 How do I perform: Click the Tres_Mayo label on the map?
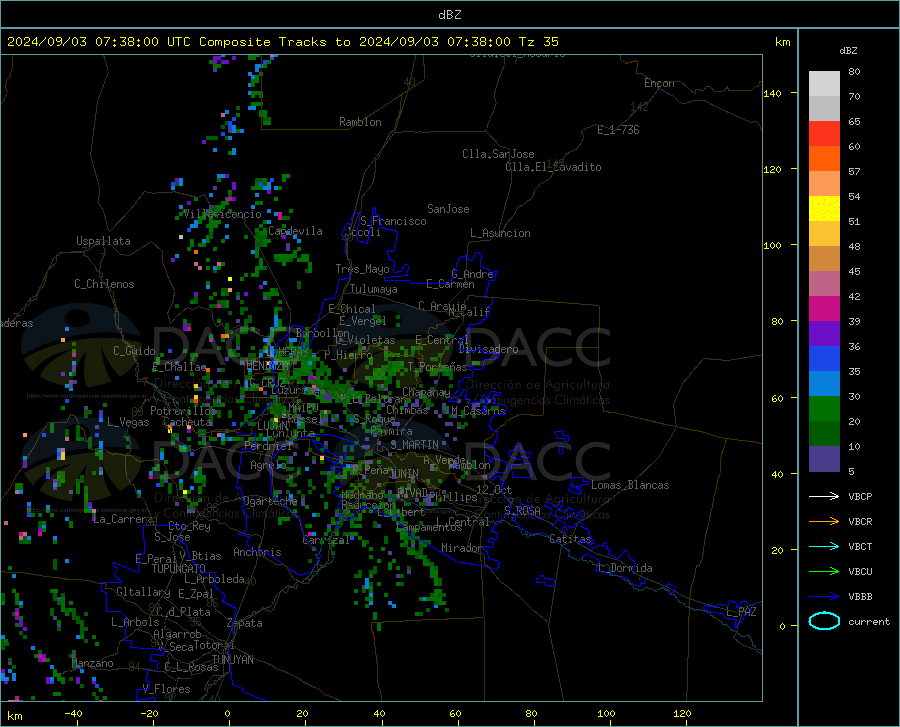[x=362, y=269]
